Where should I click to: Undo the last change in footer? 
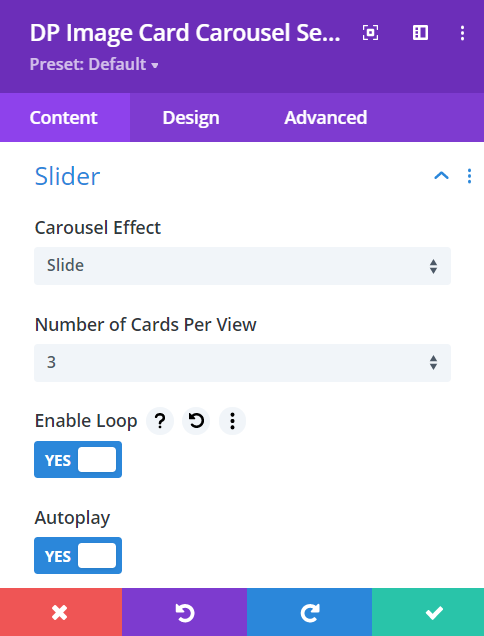click(185, 612)
